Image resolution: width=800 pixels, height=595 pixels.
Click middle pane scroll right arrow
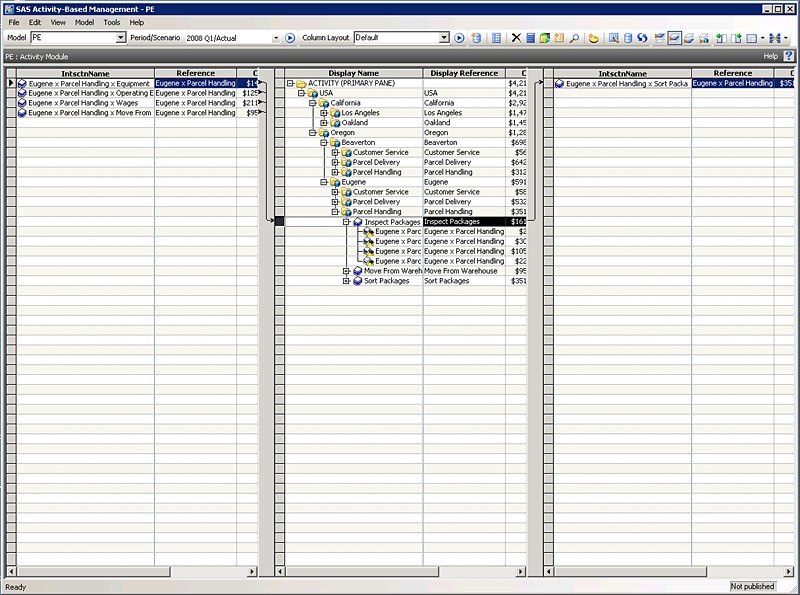[520, 572]
